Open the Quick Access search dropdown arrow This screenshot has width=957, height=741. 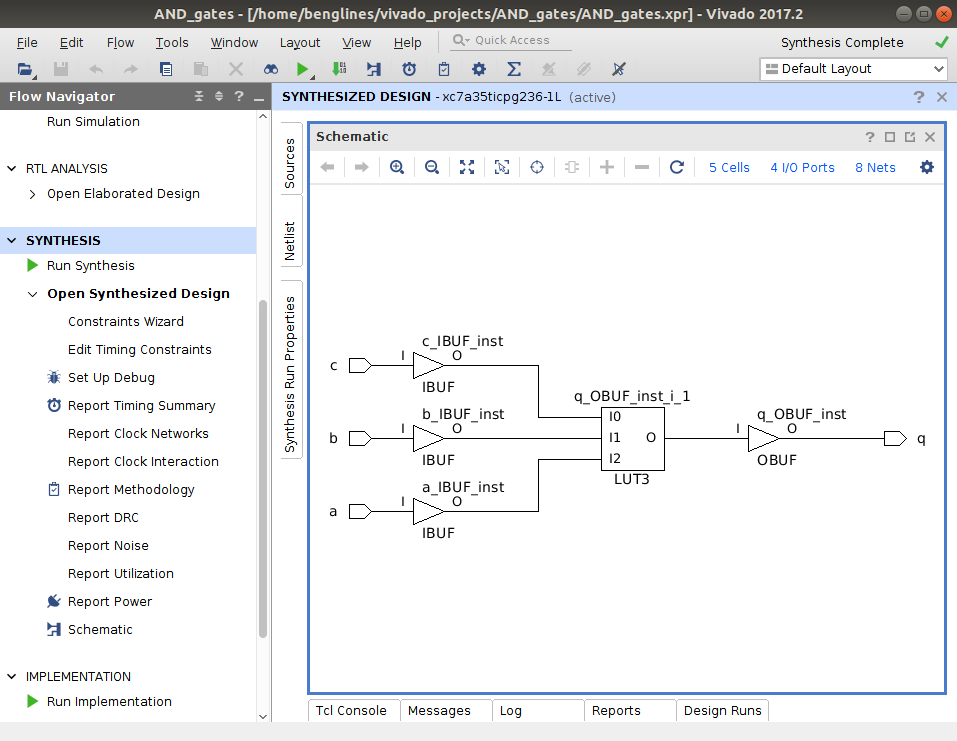click(x=466, y=41)
